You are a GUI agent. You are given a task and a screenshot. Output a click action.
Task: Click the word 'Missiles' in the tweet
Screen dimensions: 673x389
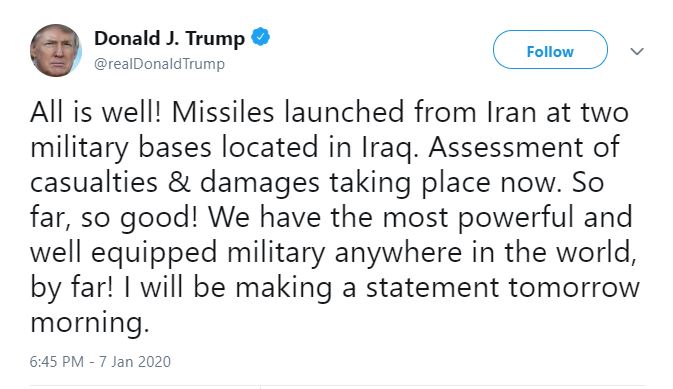pos(223,112)
